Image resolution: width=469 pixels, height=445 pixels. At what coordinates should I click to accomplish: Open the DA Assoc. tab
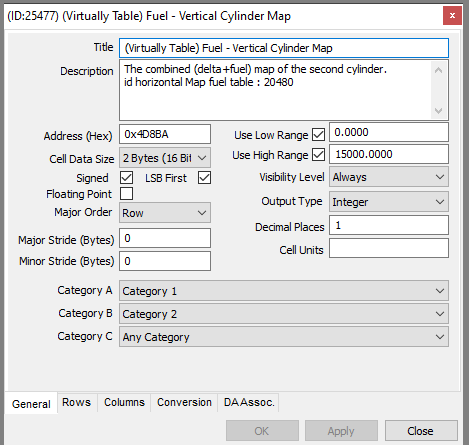click(x=249, y=402)
